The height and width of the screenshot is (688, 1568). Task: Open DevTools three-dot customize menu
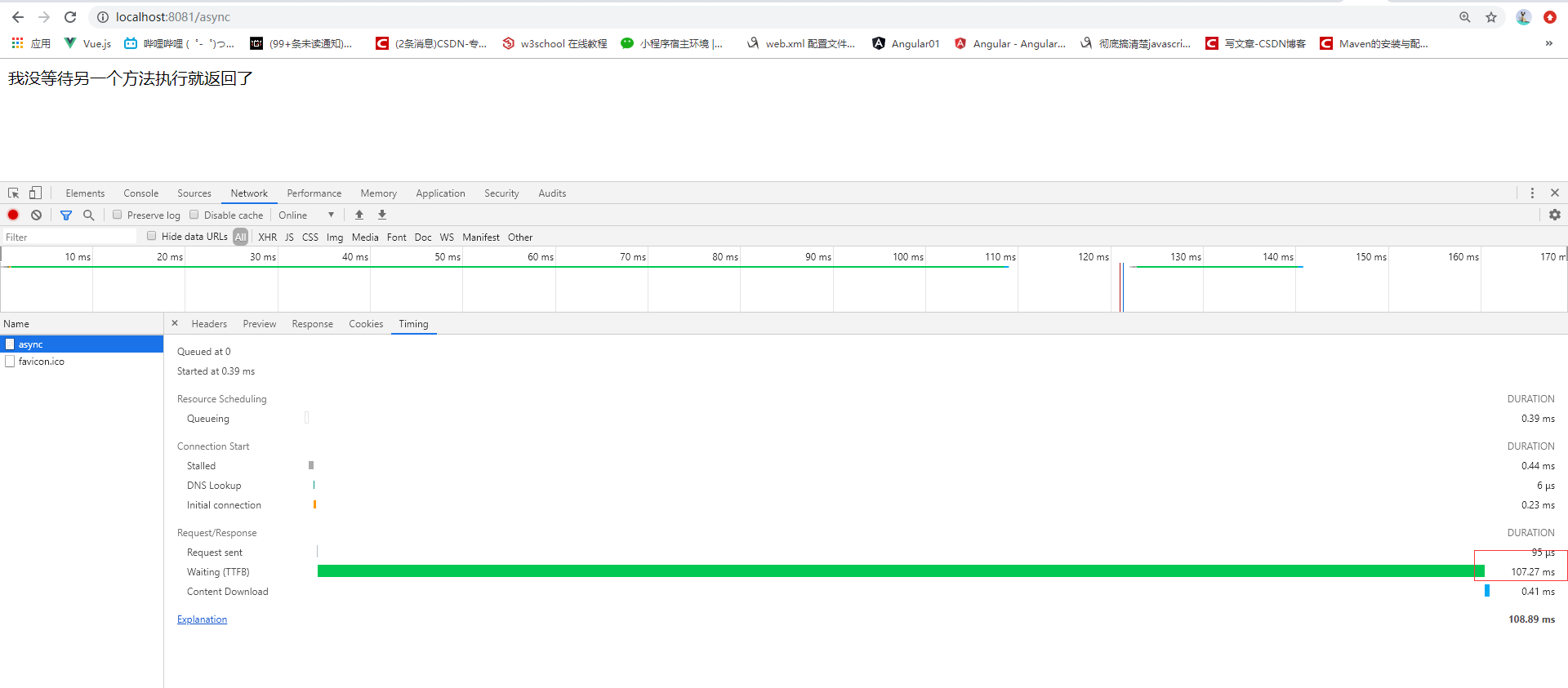[x=1532, y=193]
